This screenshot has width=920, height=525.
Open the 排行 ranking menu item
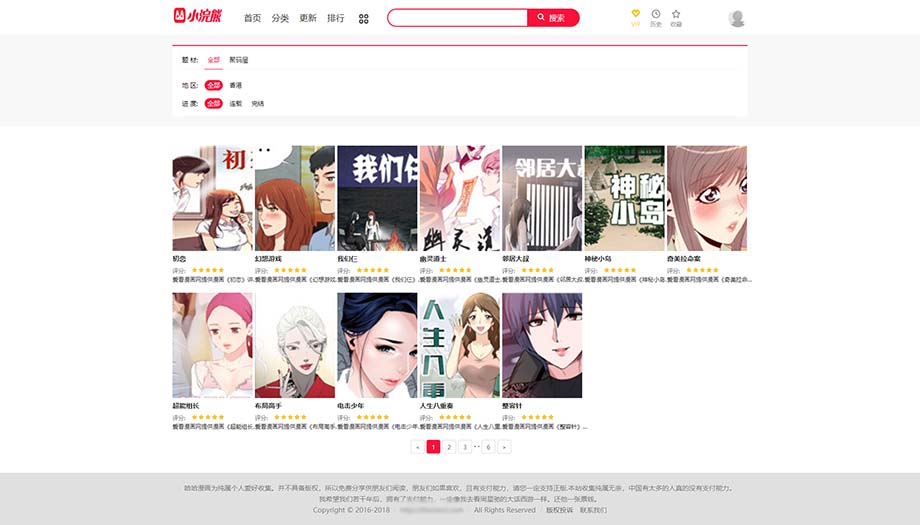coord(336,18)
